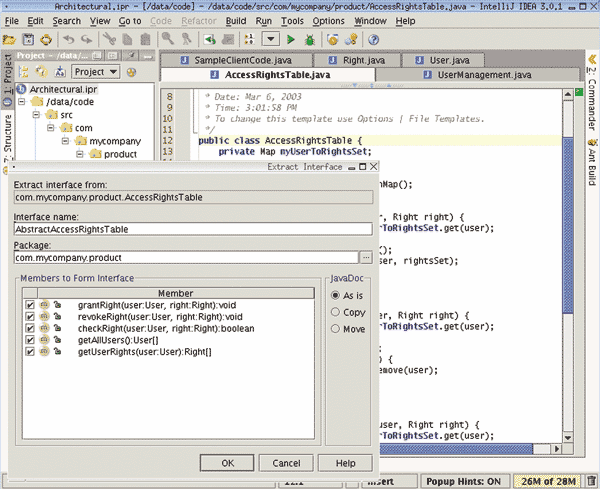Click the Open folder icon in toolbar

click(x=11, y=40)
